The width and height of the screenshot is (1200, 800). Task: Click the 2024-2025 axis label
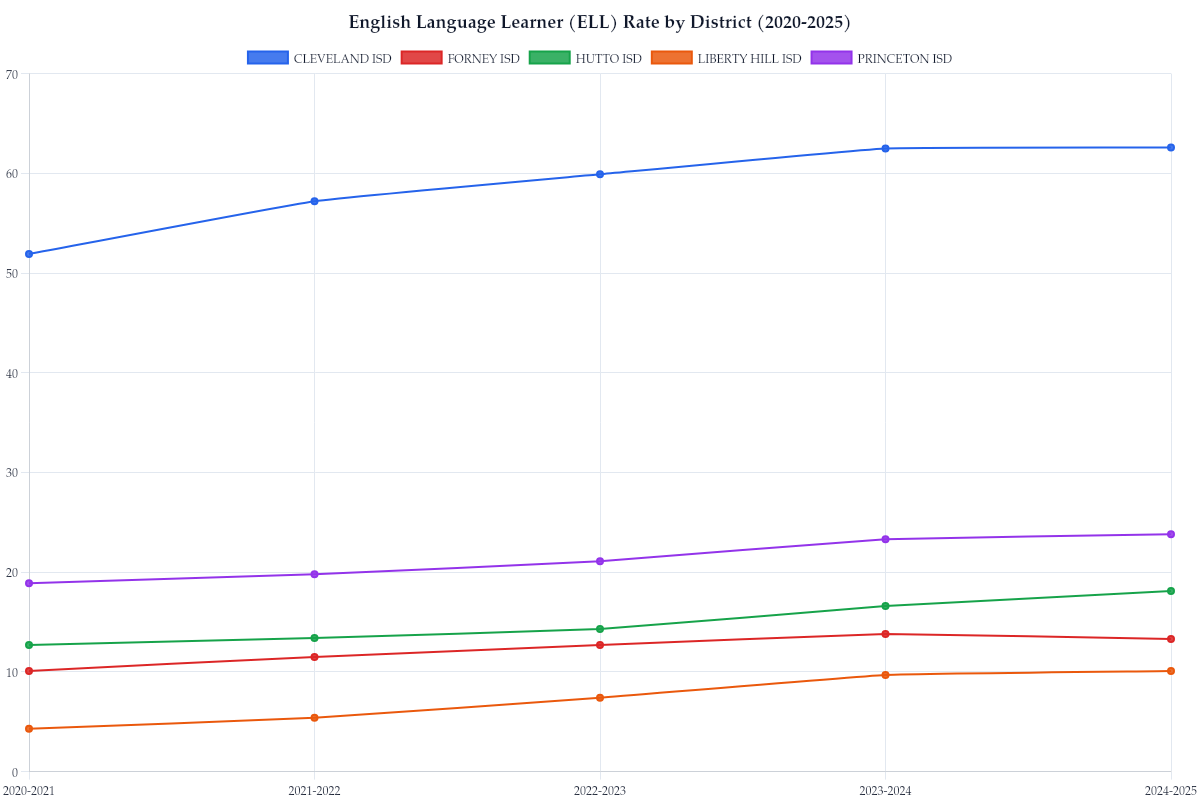pos(1170,791)
